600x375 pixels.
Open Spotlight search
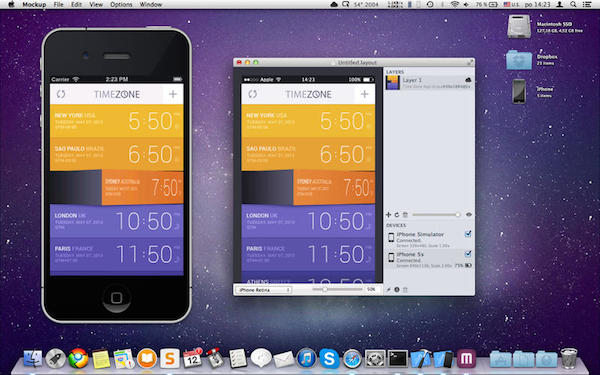(573, 5)
